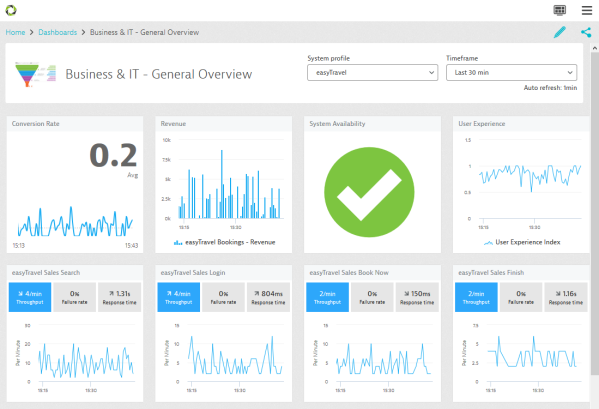Open the dashboard display mode icon
The width and height of the screenshot is (599, 409).
tap(560, 10)
